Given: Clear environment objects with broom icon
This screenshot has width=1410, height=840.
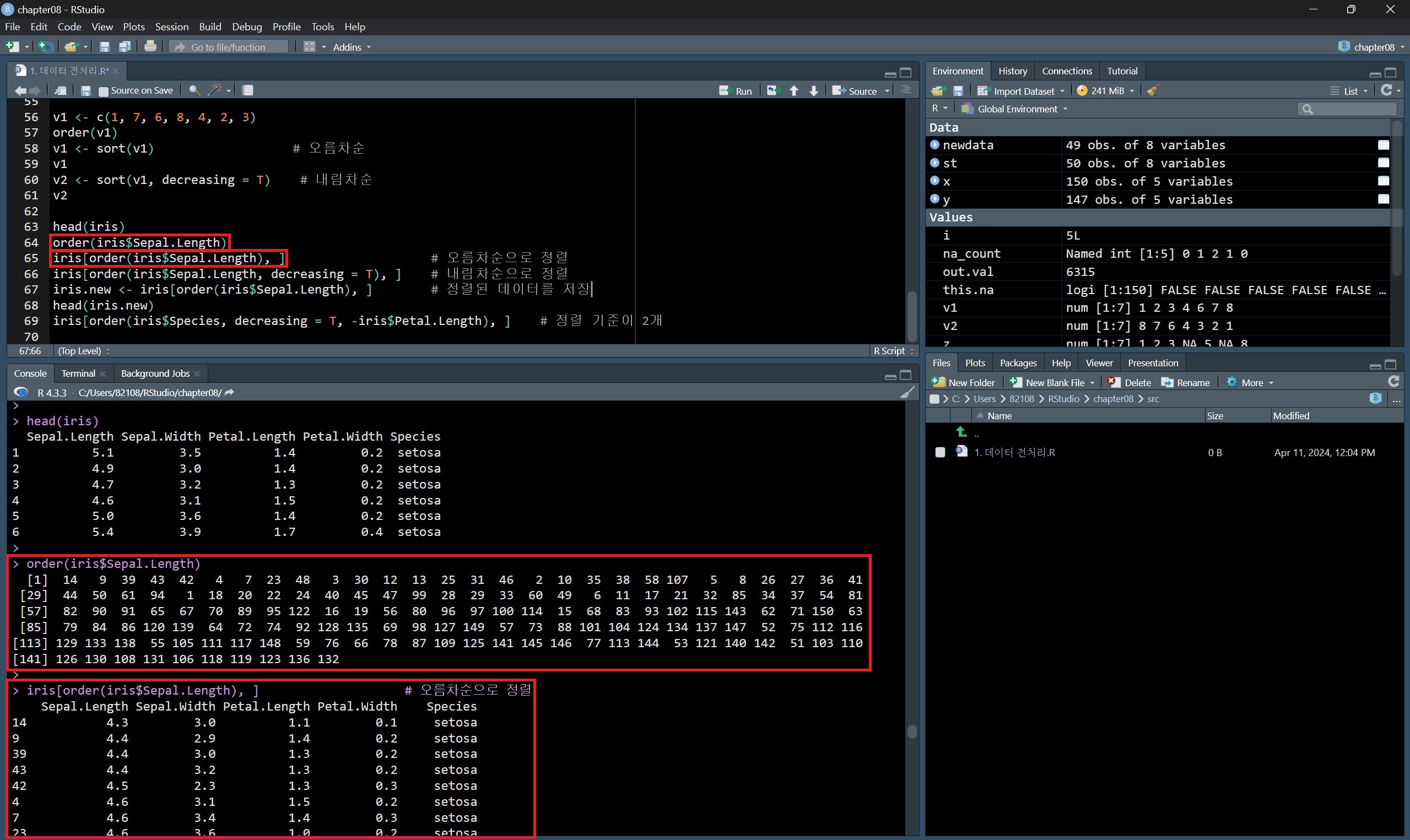Looking at the screenshot, I should (1153, 90).
